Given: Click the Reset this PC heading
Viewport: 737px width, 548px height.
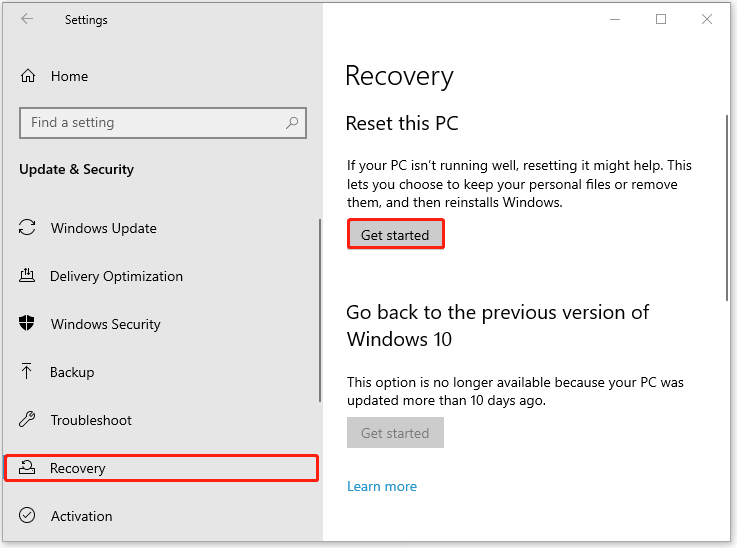Looking at the screenshot, I should 402,124.
